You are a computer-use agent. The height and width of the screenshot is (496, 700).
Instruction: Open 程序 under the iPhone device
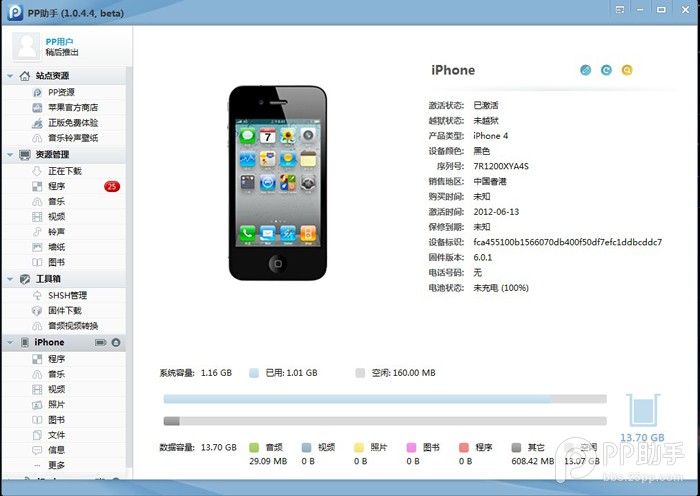[x=63, y=359]
